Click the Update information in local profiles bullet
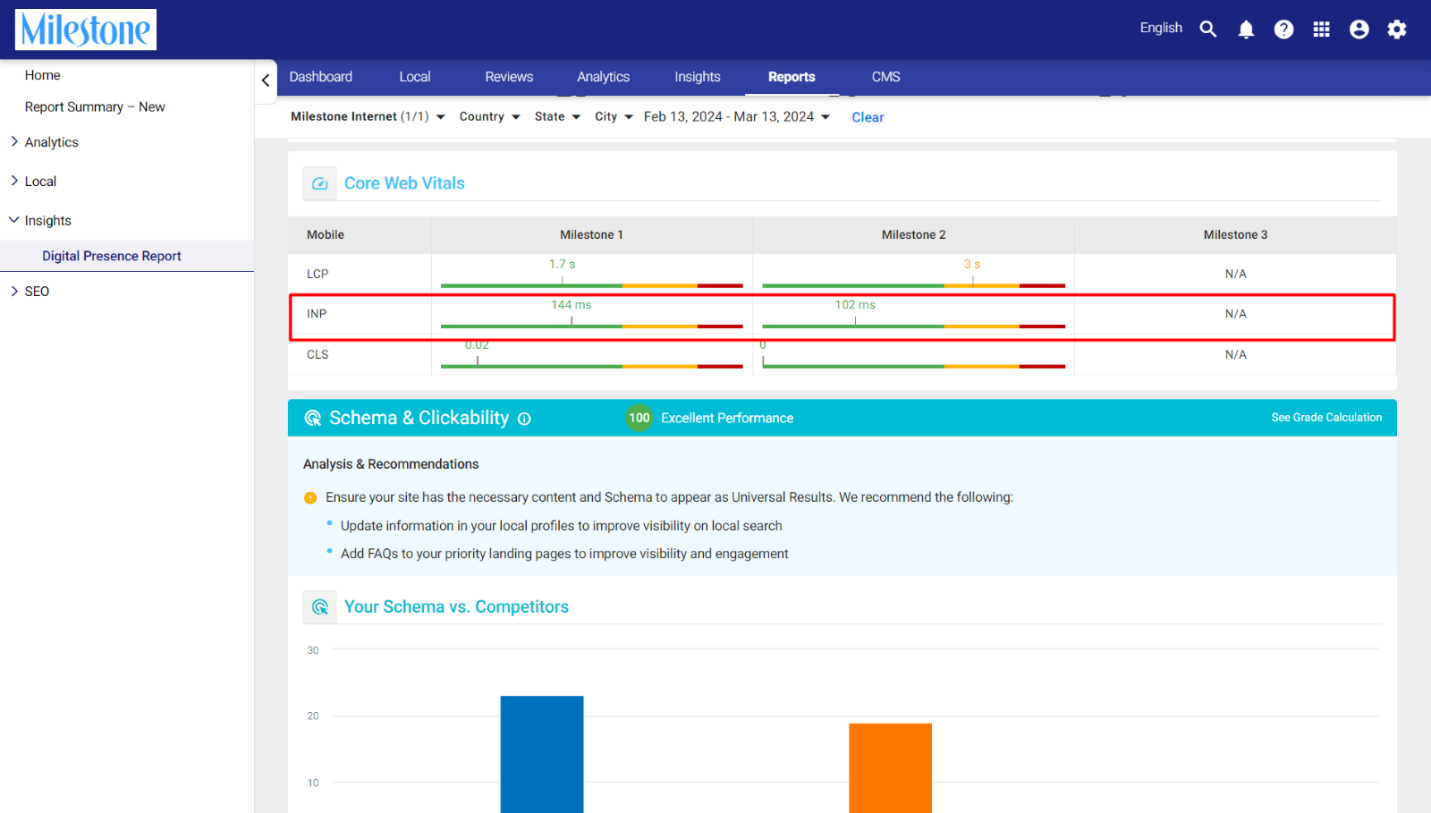 pyautogui.click(x=561, y=526)
